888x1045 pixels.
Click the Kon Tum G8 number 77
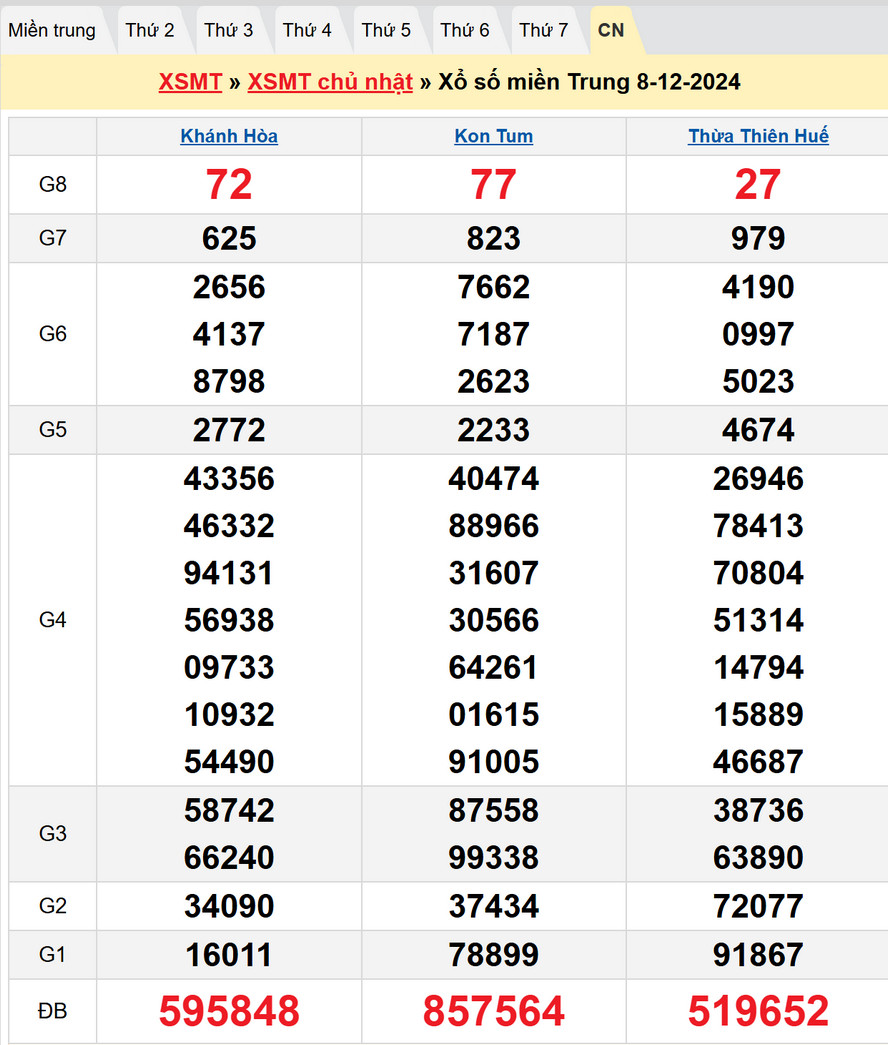(x=494, y=185)
